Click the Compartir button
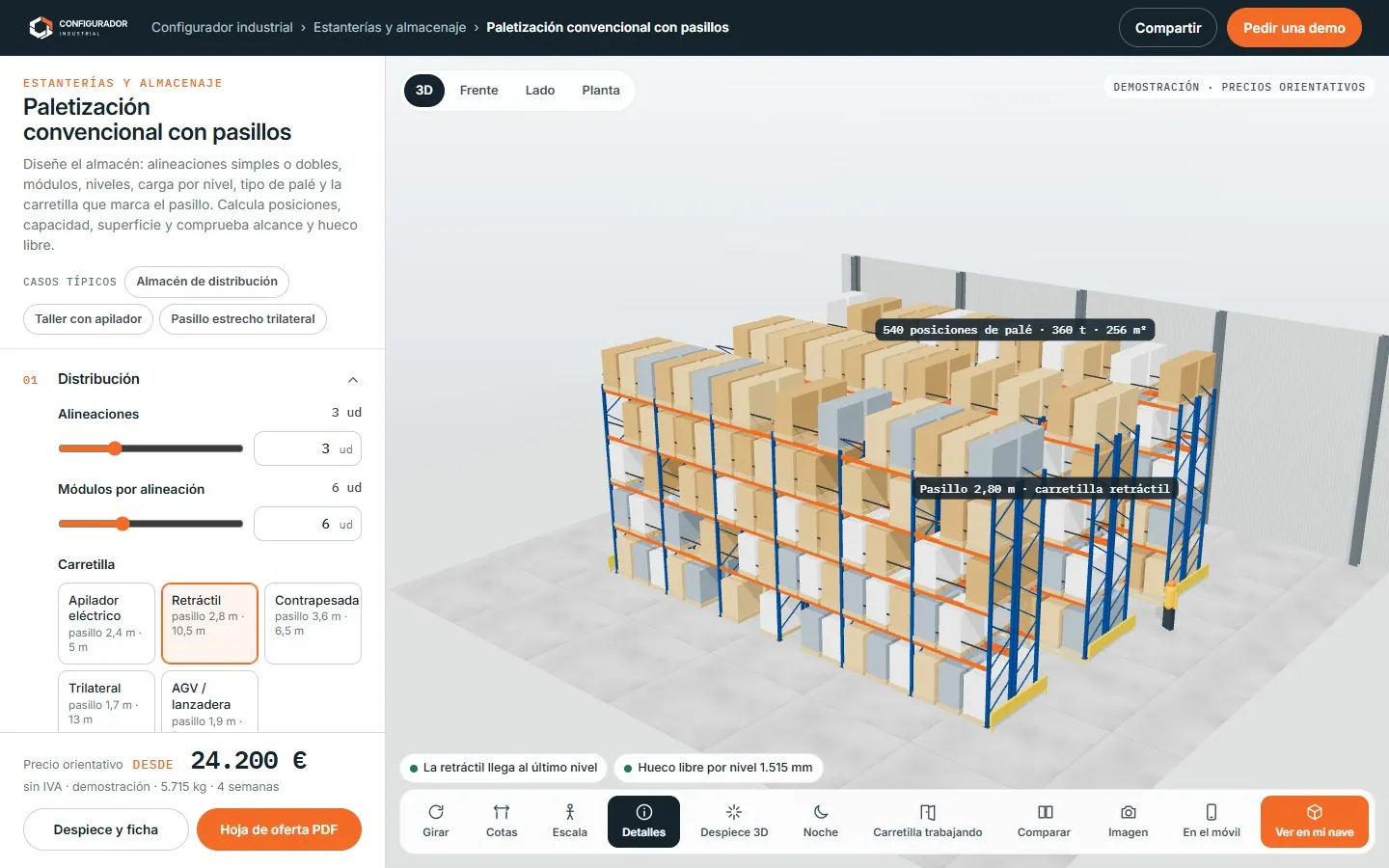 click(1168, 28)
